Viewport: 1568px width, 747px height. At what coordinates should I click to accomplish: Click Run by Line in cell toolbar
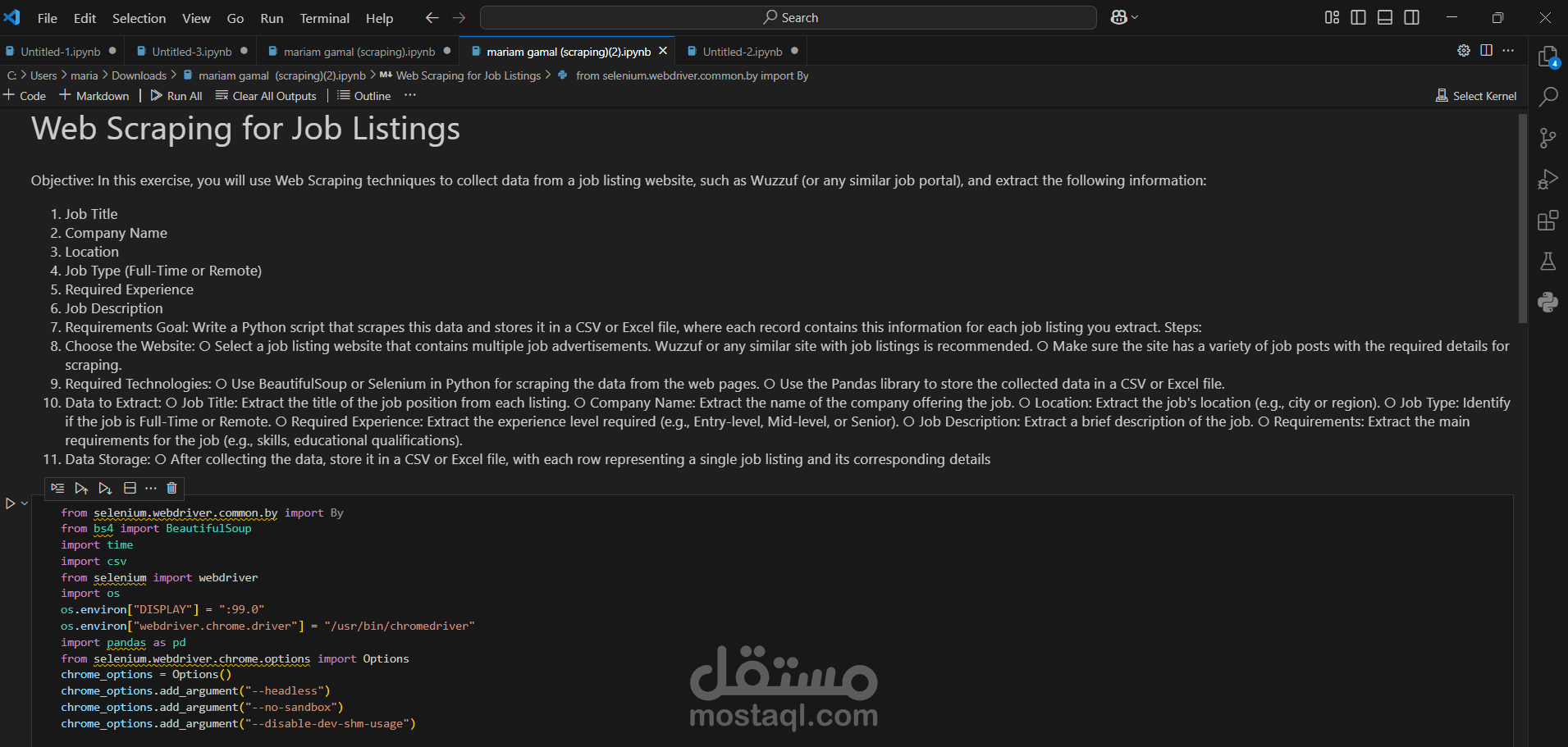(x=57, y=488)
